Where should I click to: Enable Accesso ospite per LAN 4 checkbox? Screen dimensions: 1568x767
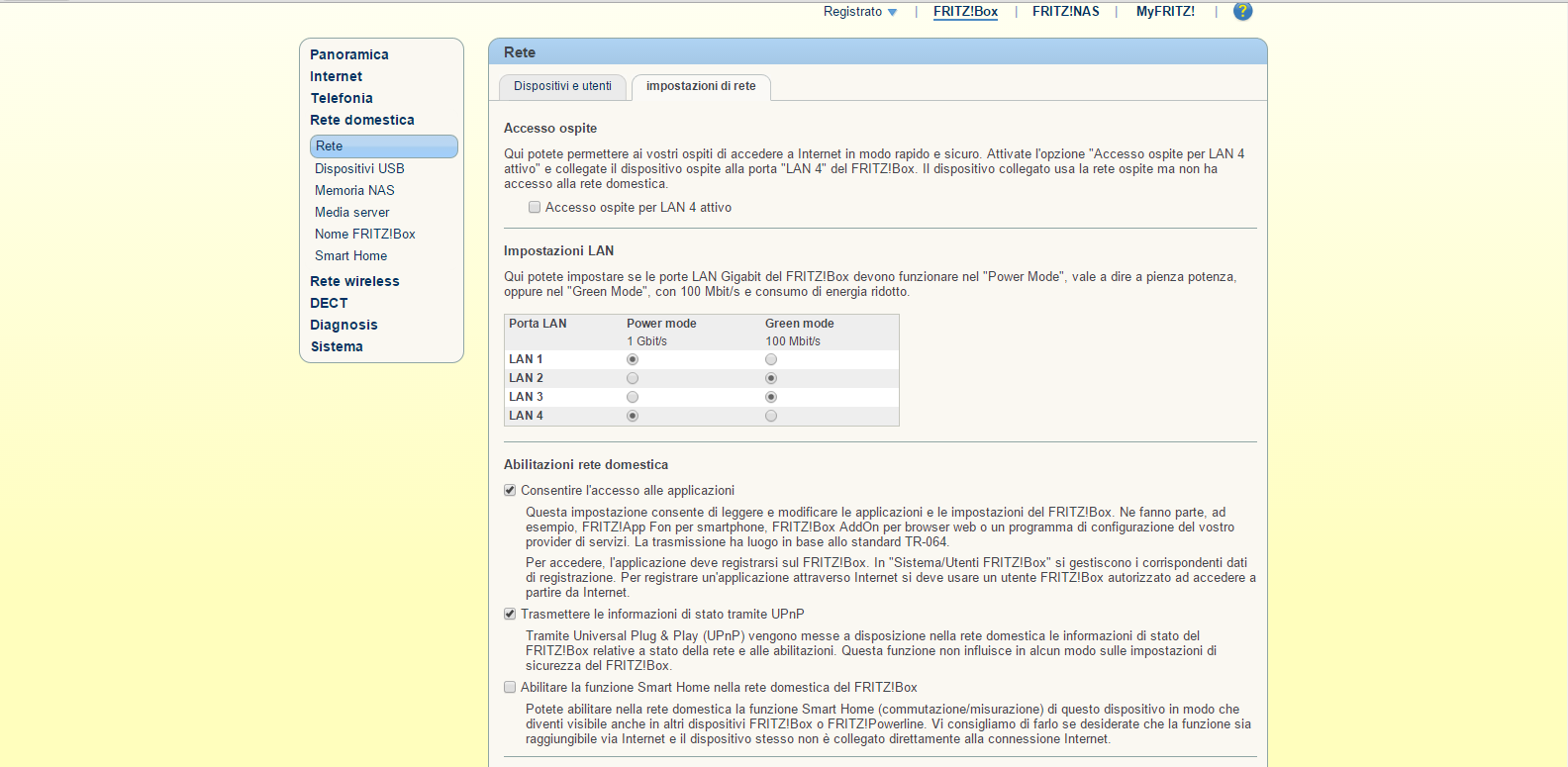click(535, 207)
